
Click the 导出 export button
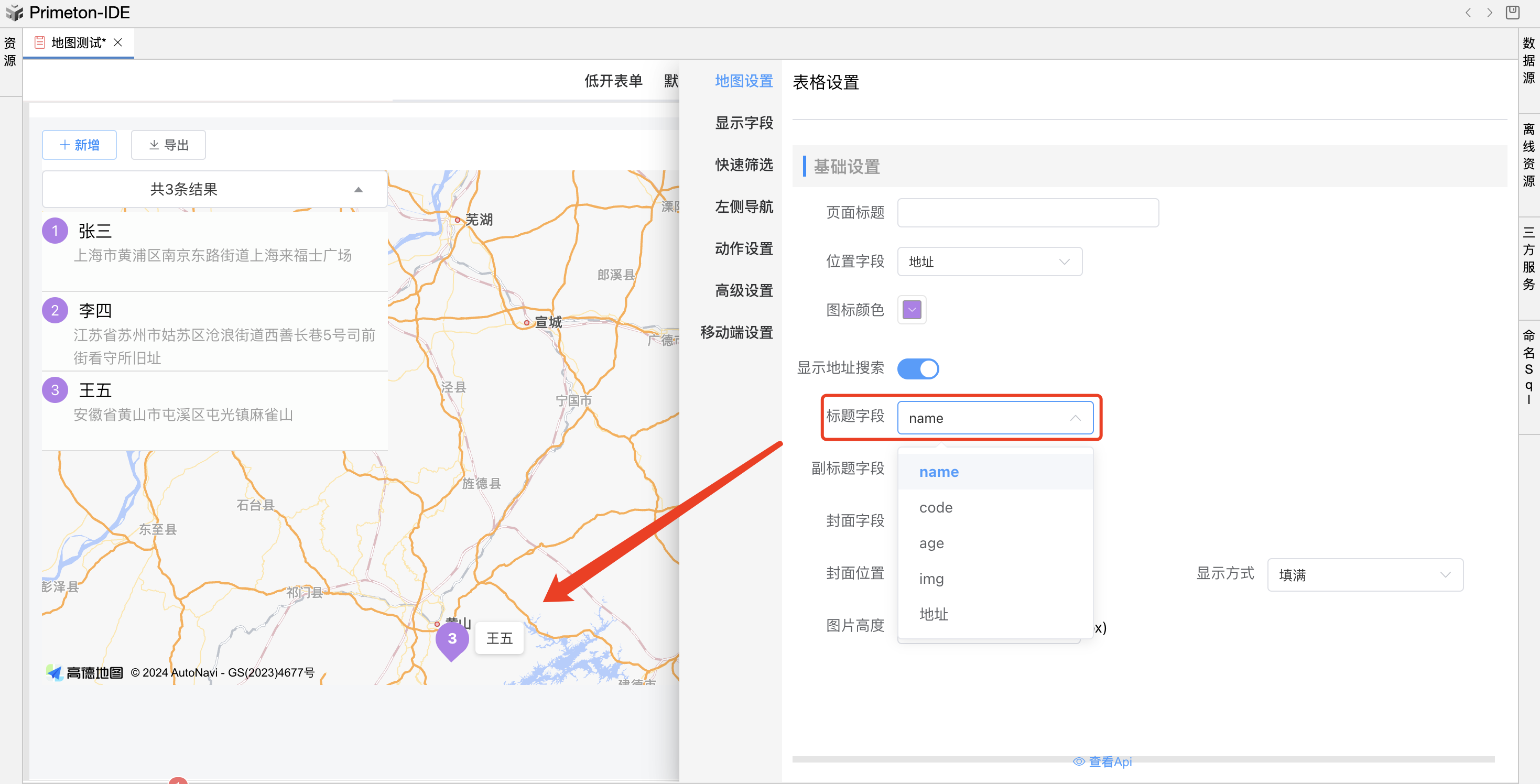[169, 145]
